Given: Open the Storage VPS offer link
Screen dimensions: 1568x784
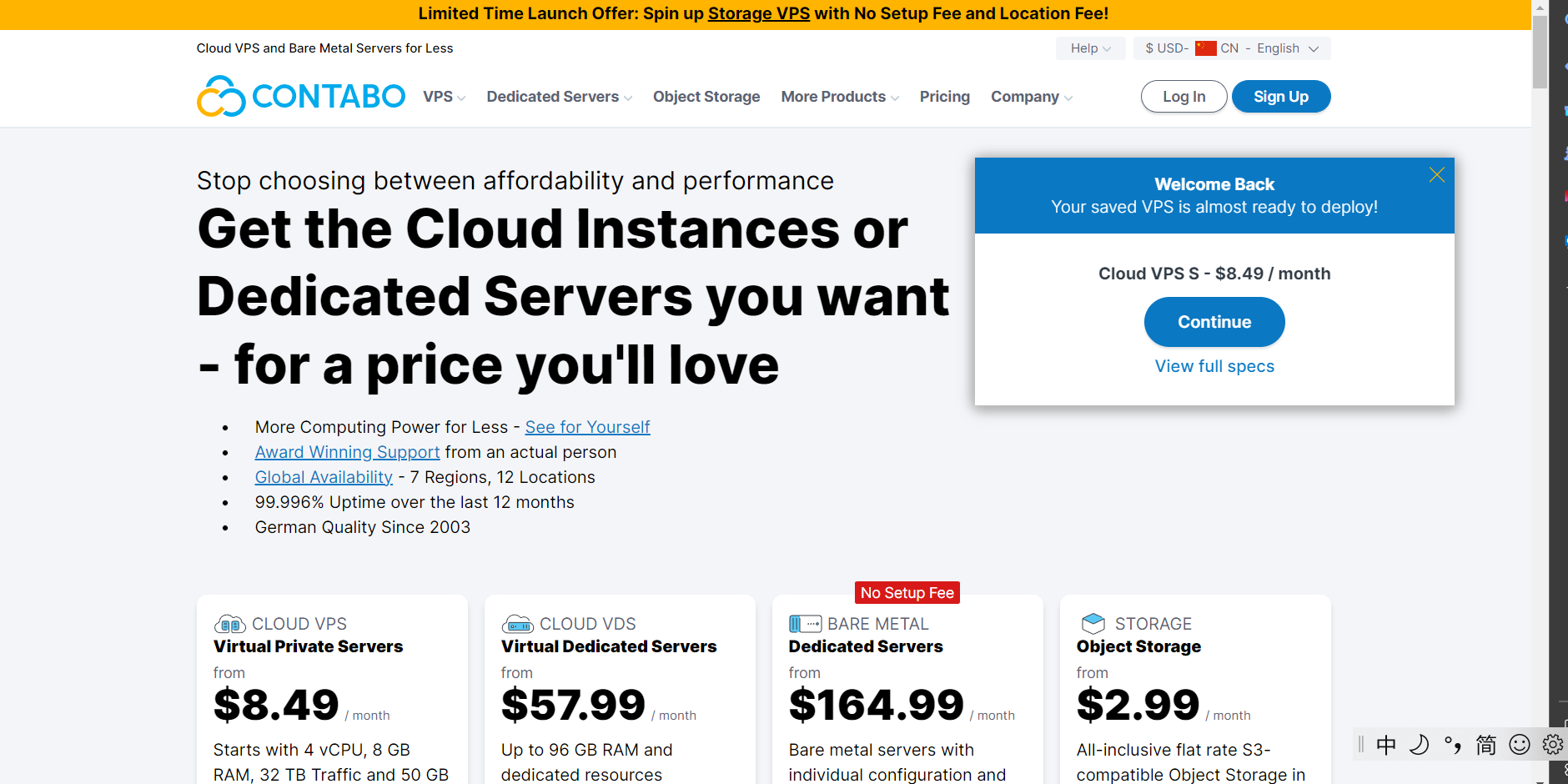Looking at the screenshot, I should [x=759, y=13].
